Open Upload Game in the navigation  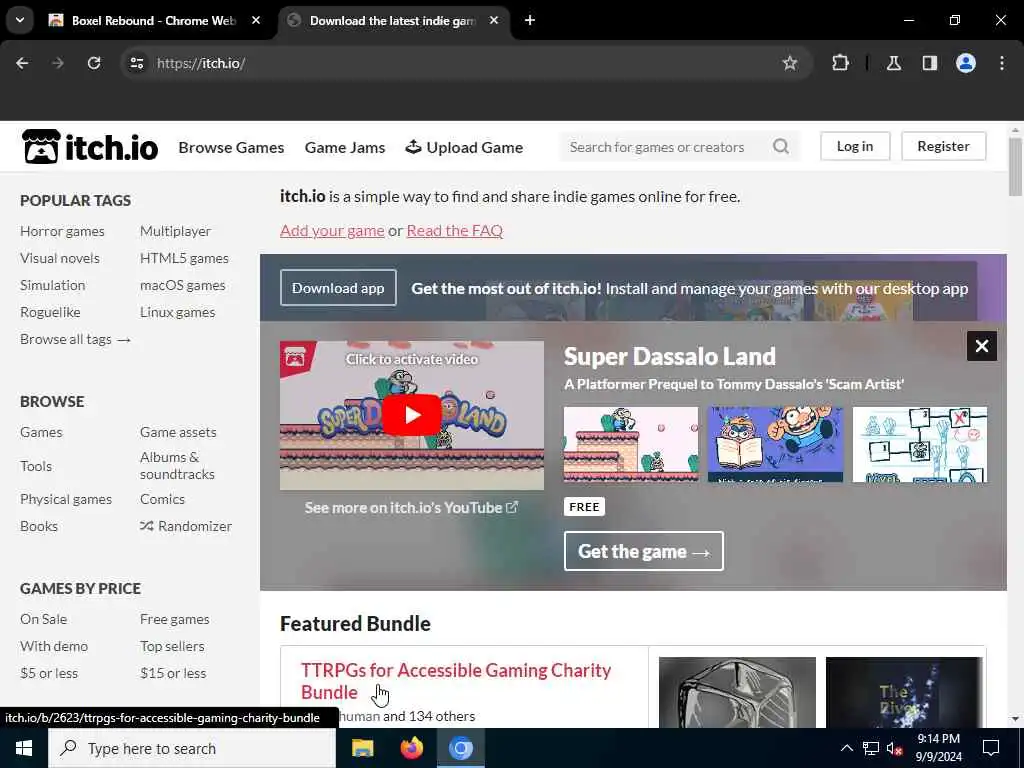[464, 148]
